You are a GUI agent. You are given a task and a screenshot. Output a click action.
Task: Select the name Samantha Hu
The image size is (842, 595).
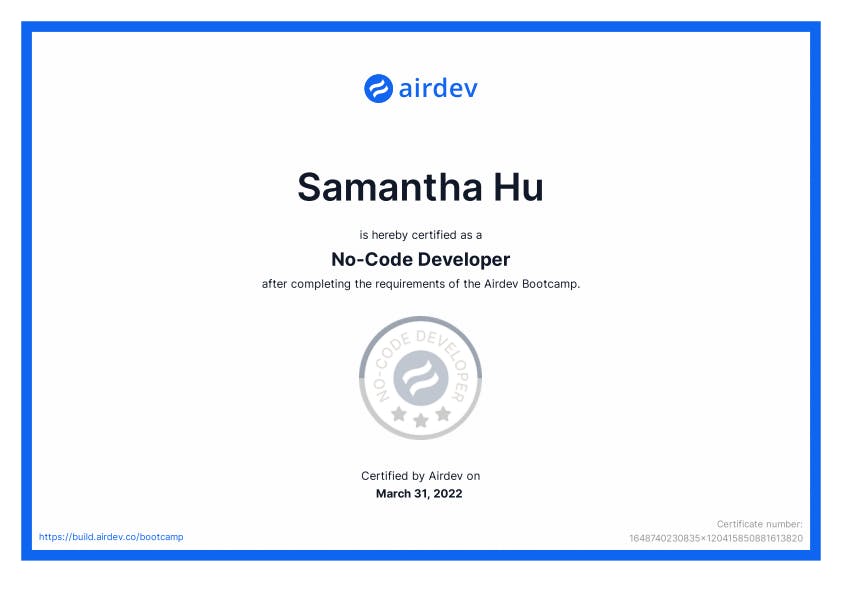pyautogui.click(x=420, y=188)
